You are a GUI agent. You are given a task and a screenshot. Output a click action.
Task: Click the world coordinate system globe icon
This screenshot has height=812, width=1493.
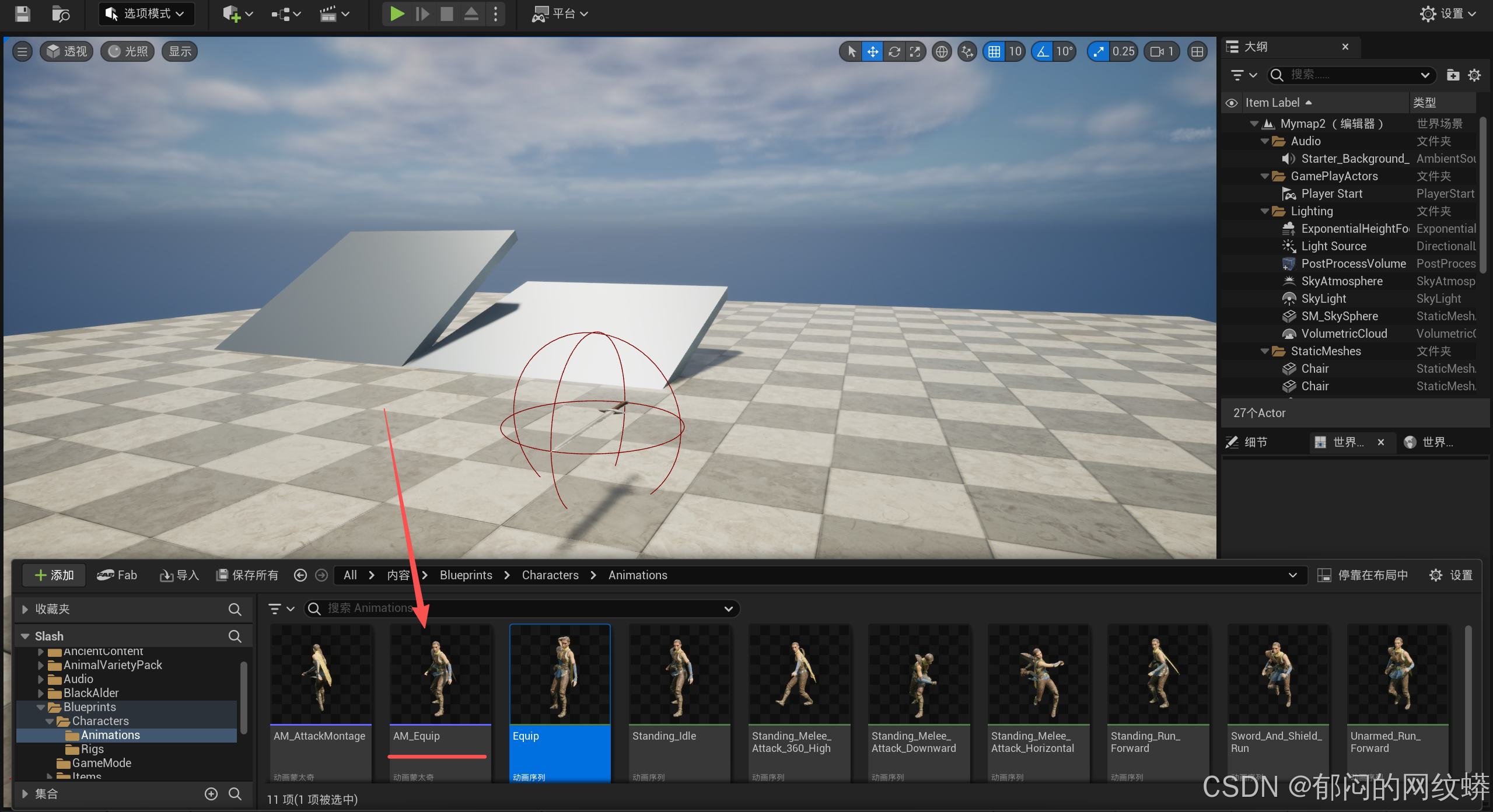tap(941, 51)
